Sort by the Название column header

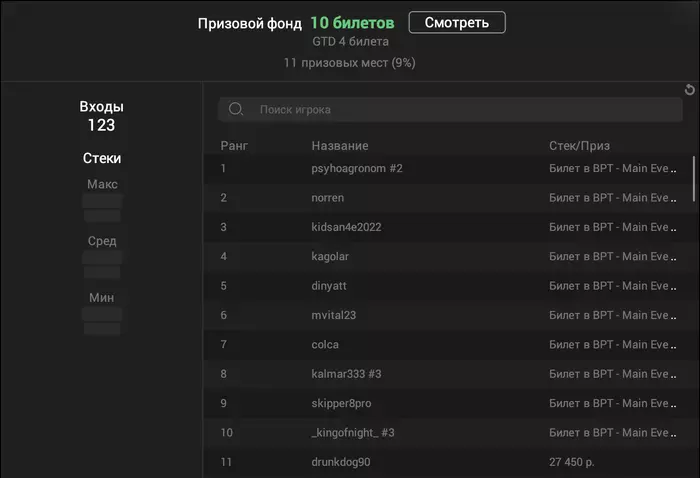(x=339, y=146)
